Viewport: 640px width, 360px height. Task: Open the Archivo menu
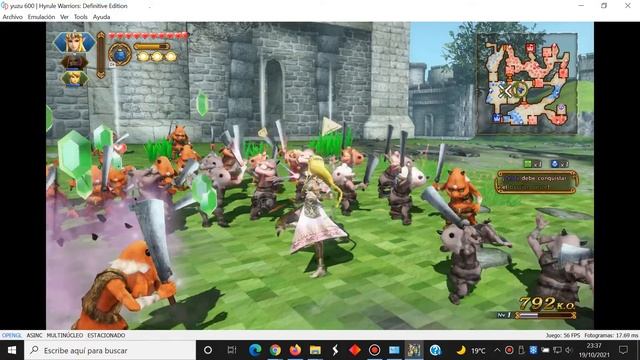click(x=12, y=17)
